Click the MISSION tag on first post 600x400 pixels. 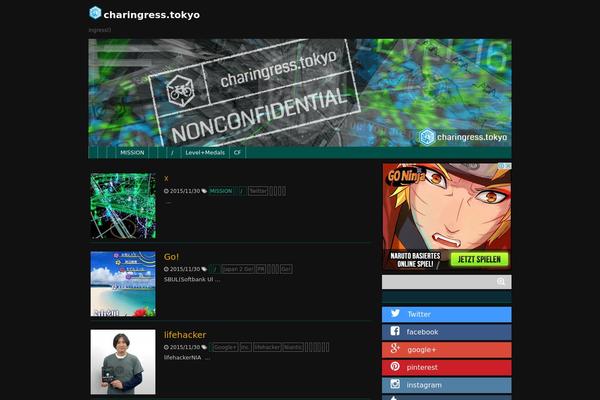(x=221, y=191)
